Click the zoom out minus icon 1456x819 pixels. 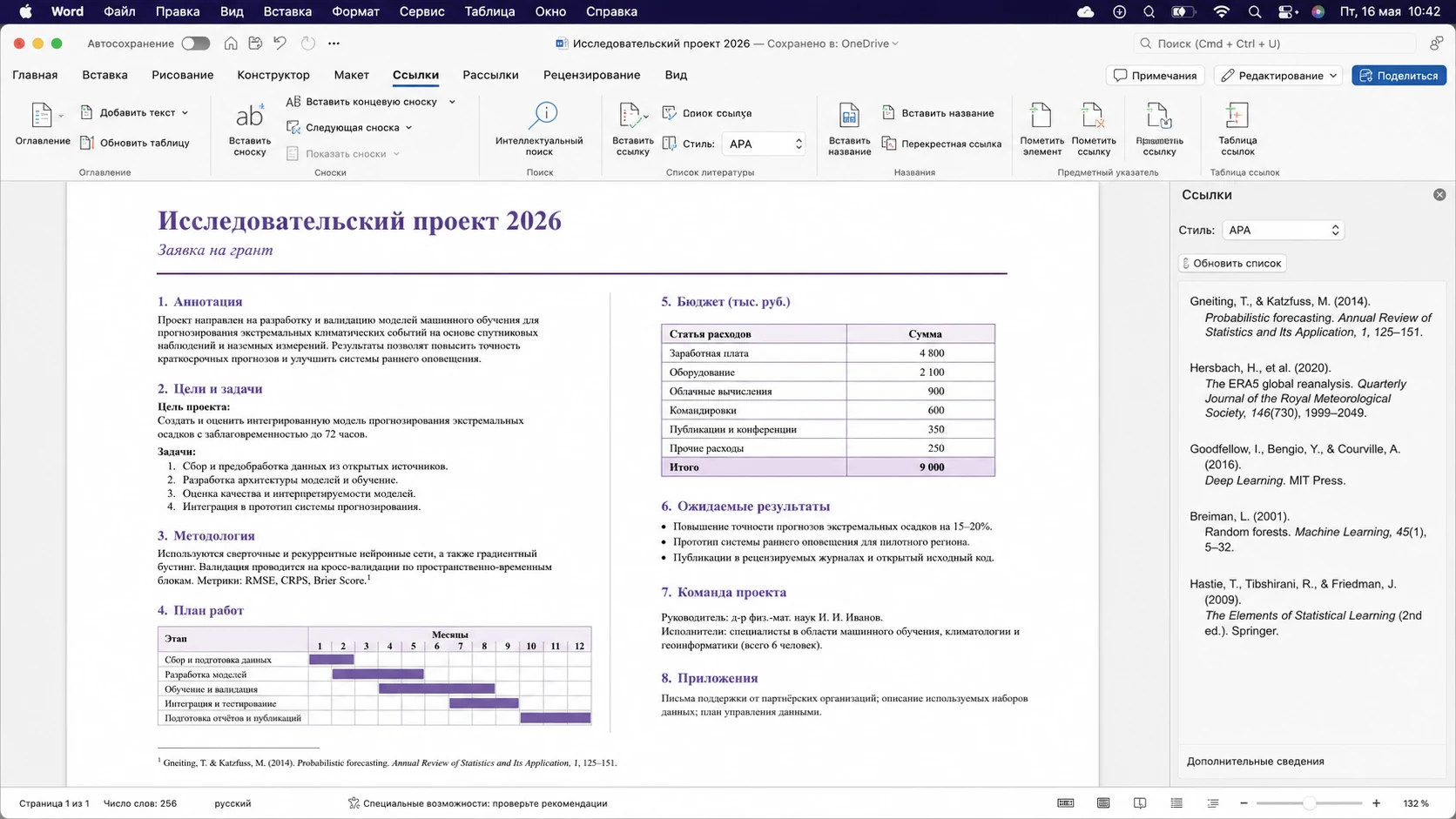(1244, 803)
